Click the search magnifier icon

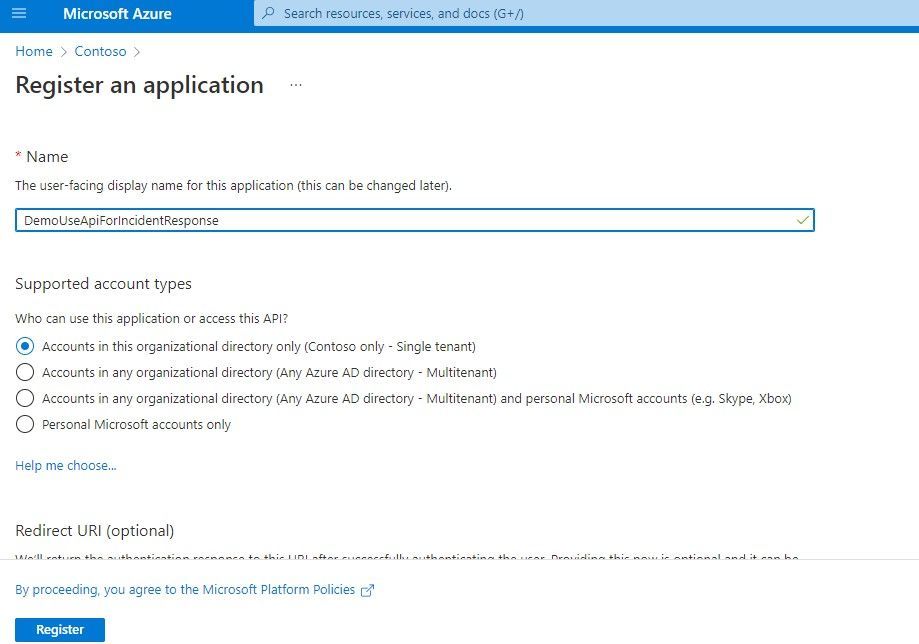coord(268,13)
